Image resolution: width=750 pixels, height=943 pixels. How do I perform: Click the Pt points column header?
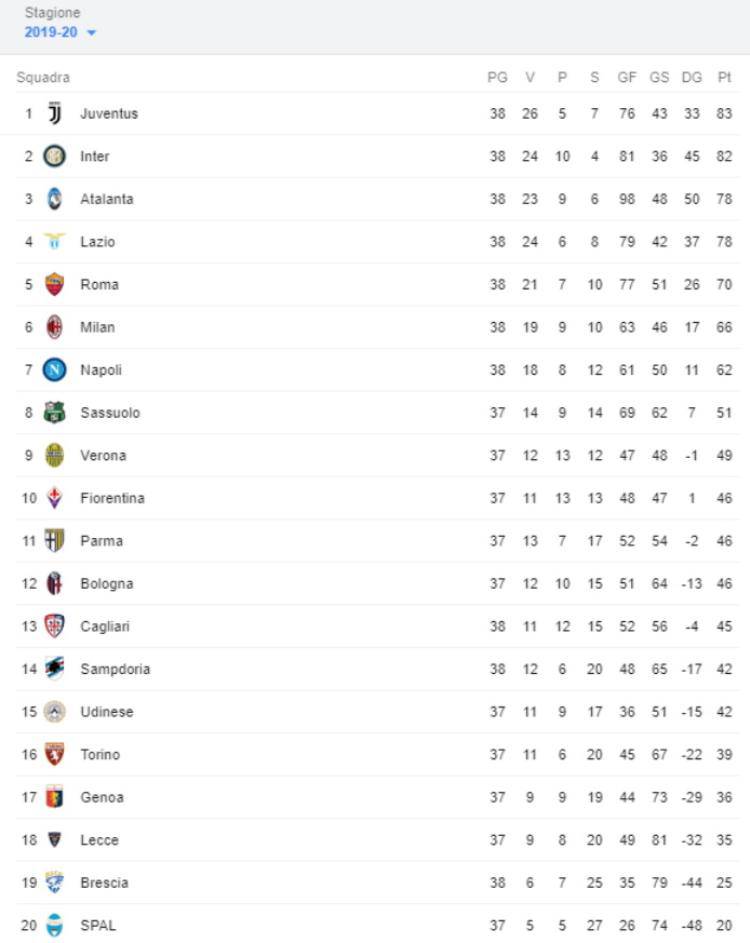coord(724,77)
